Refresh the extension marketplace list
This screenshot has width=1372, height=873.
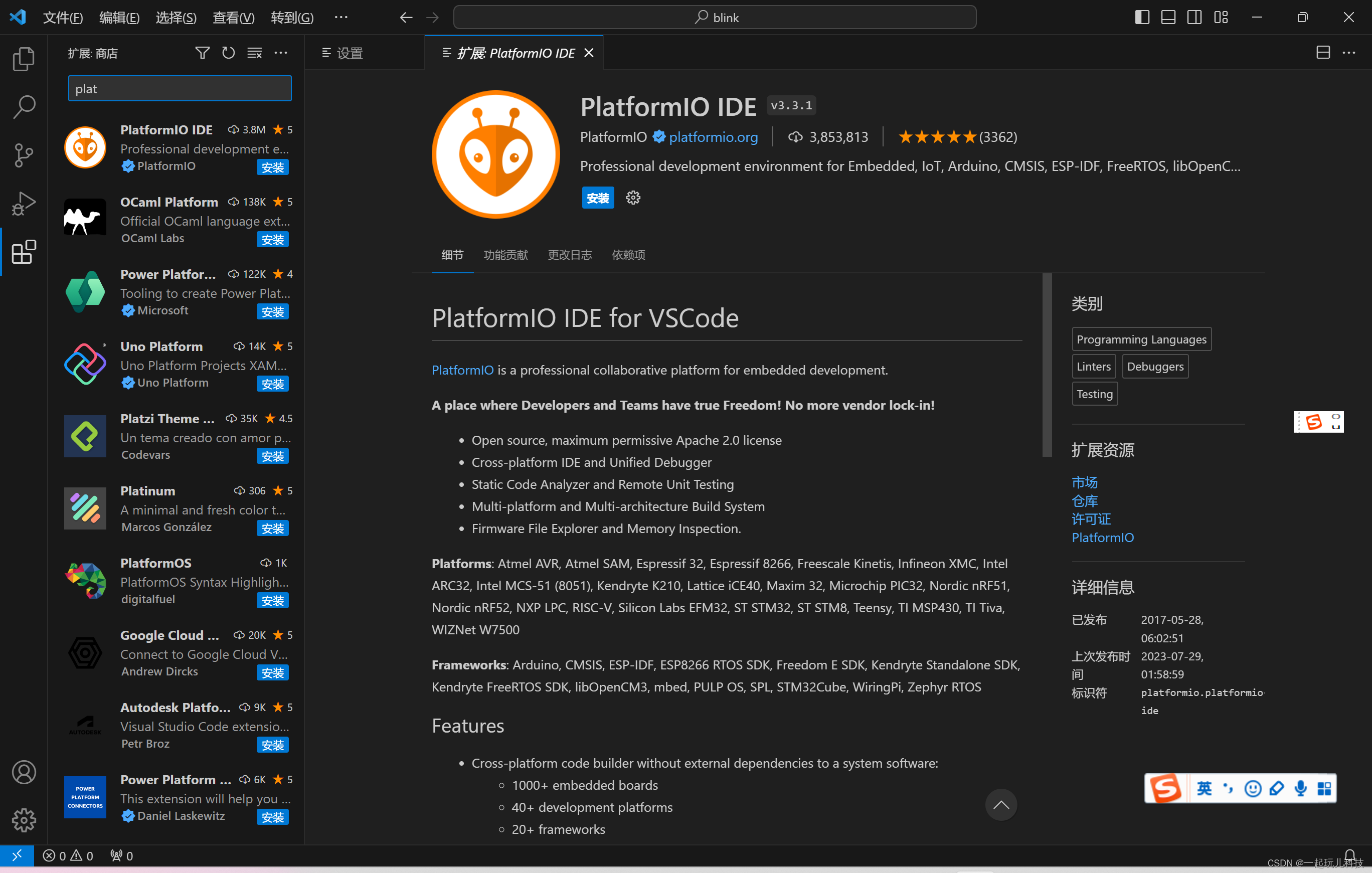click(x=229, y=53)
